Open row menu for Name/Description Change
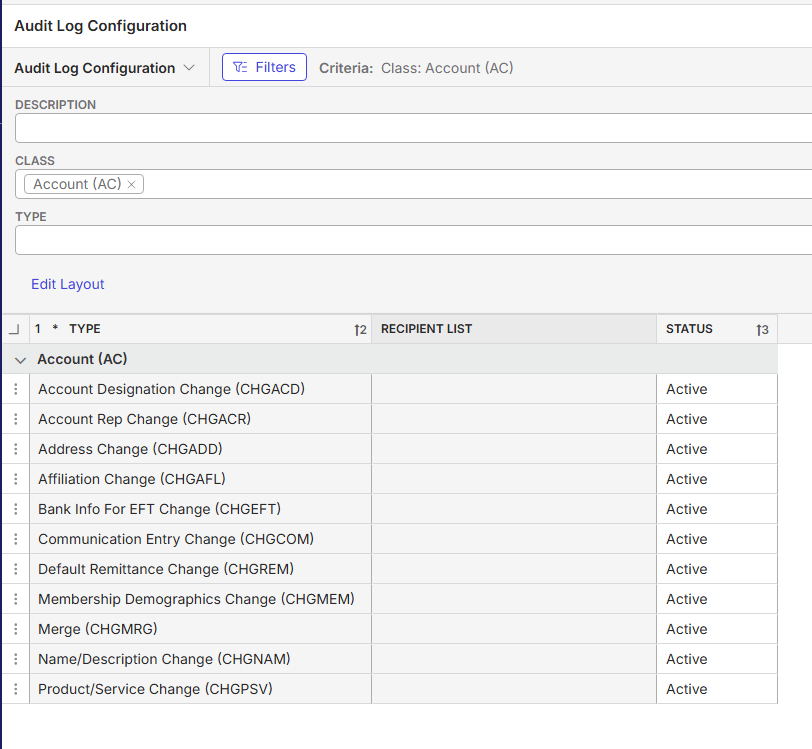Viewport: 812px width, 749px height. click(16, 659)
